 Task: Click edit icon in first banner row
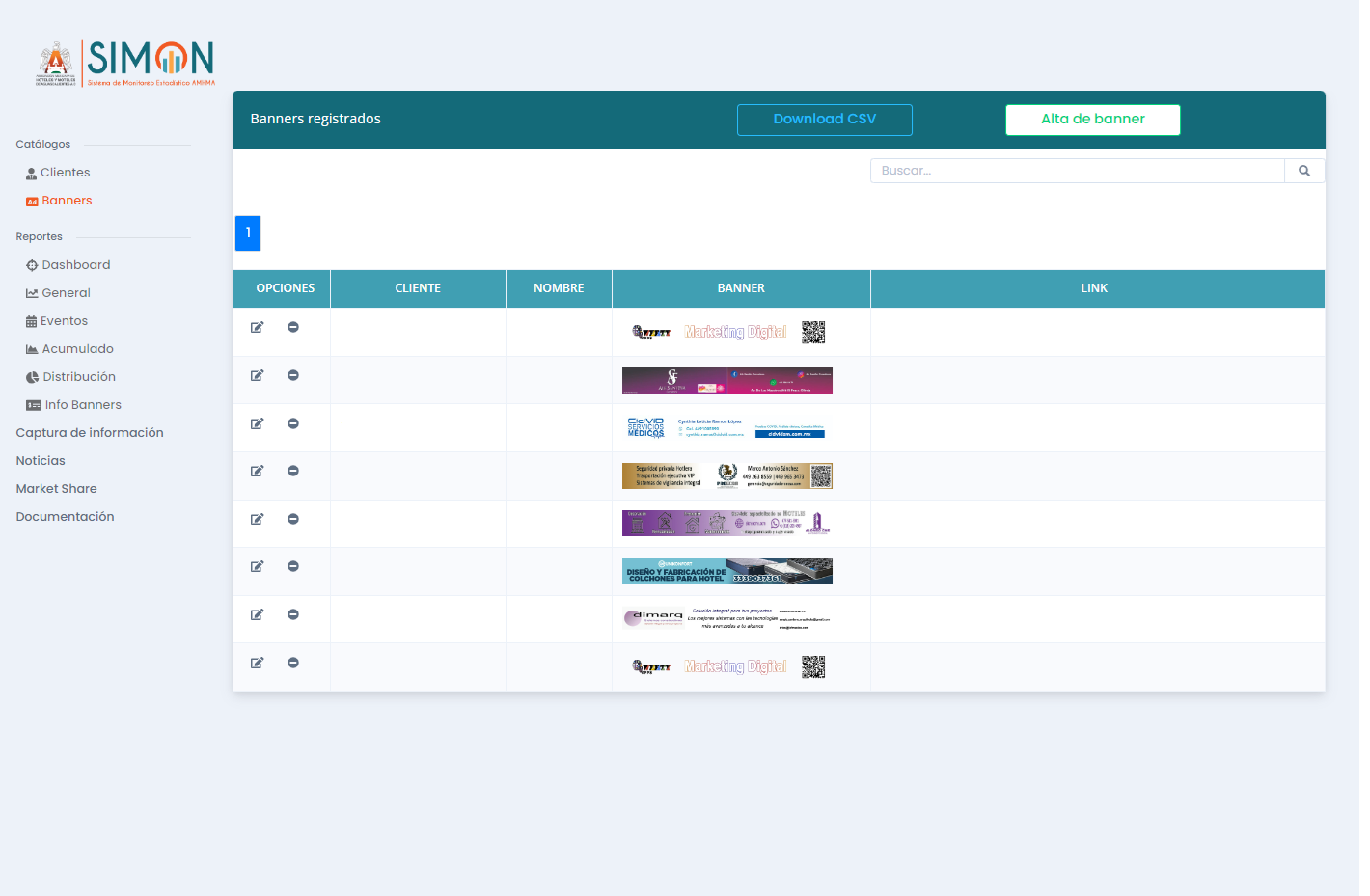coord(258,328)
